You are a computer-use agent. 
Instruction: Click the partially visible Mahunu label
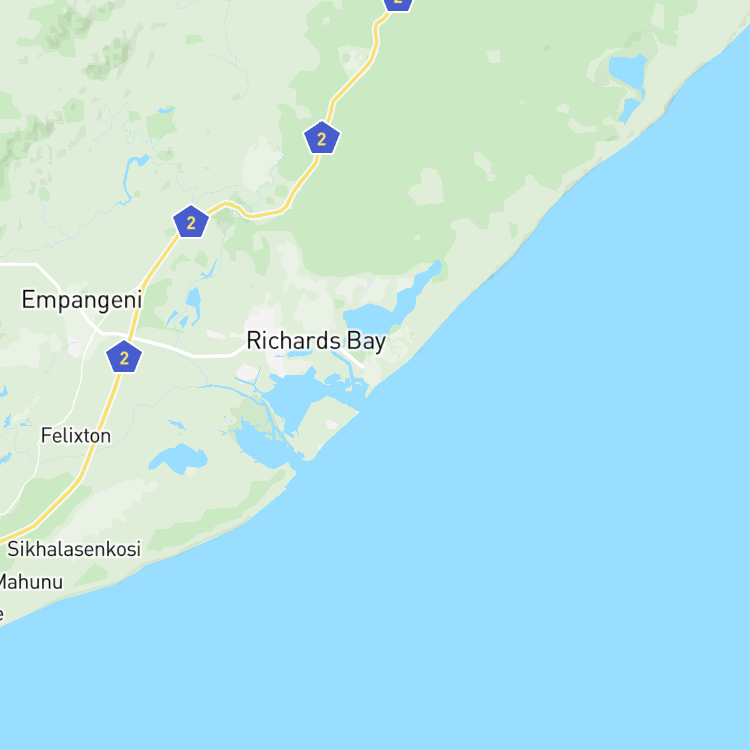(31, 582)
